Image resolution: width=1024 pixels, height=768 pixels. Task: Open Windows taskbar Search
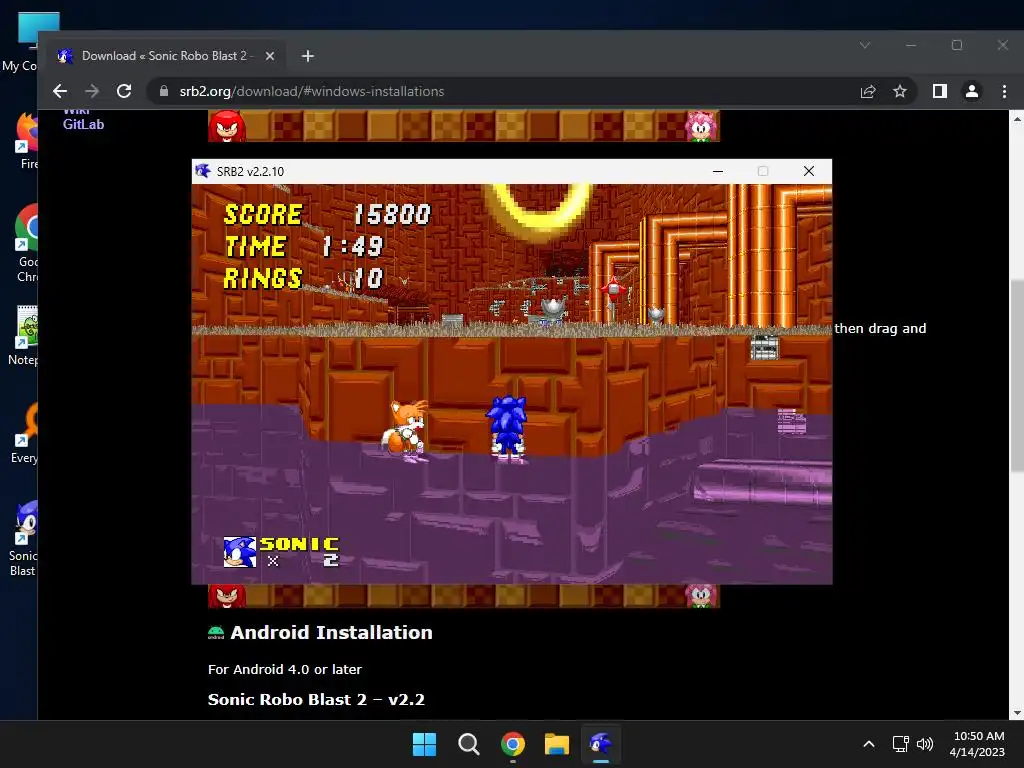coord(469,744)
